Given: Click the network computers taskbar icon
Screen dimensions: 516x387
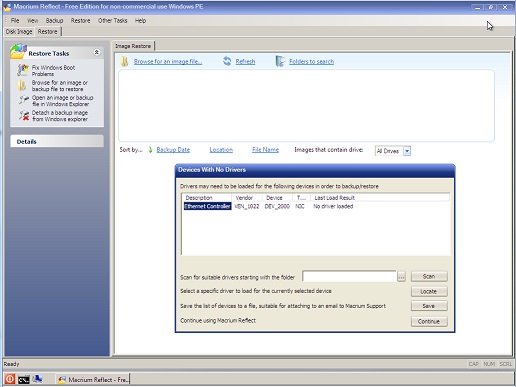Looking at the screenshot, I should tap(38, 379).
